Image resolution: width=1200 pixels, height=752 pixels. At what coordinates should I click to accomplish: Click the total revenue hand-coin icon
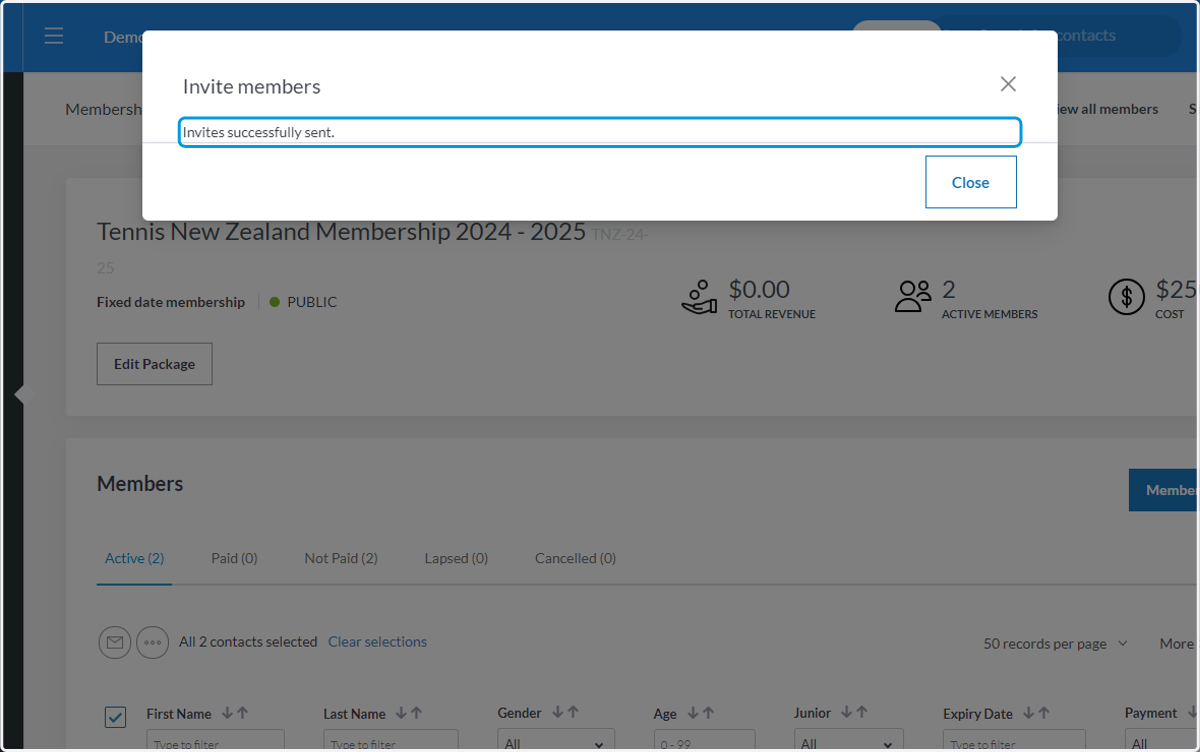[x=700, y=297]
